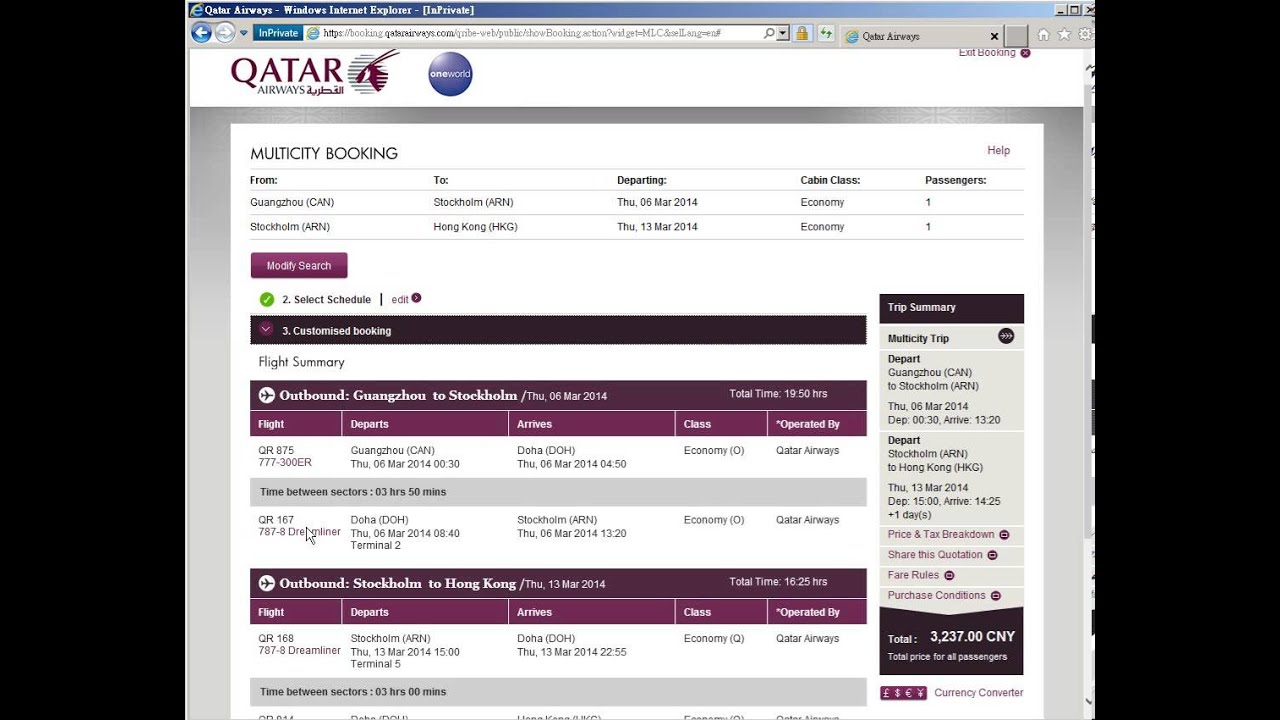
Task: Select the flight number QR 875
Action: 276,450
